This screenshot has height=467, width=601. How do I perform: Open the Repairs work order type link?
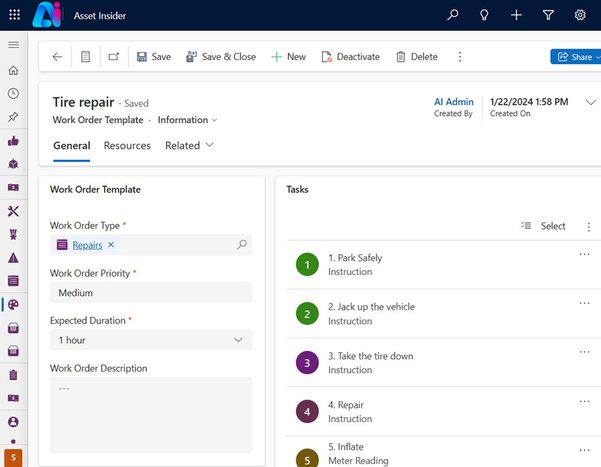87,245
